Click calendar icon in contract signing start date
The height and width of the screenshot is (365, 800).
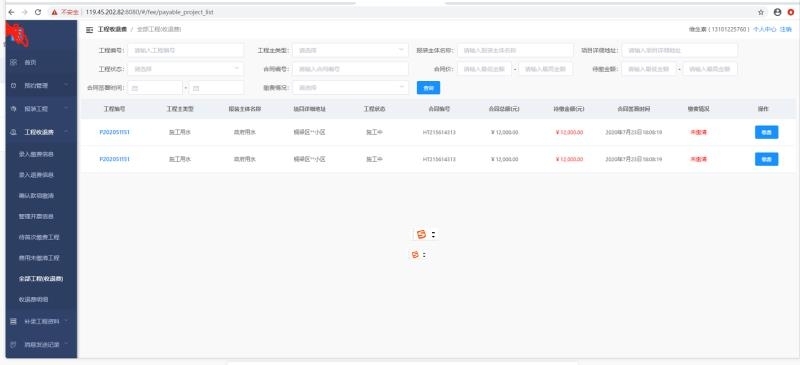point(135,88)
